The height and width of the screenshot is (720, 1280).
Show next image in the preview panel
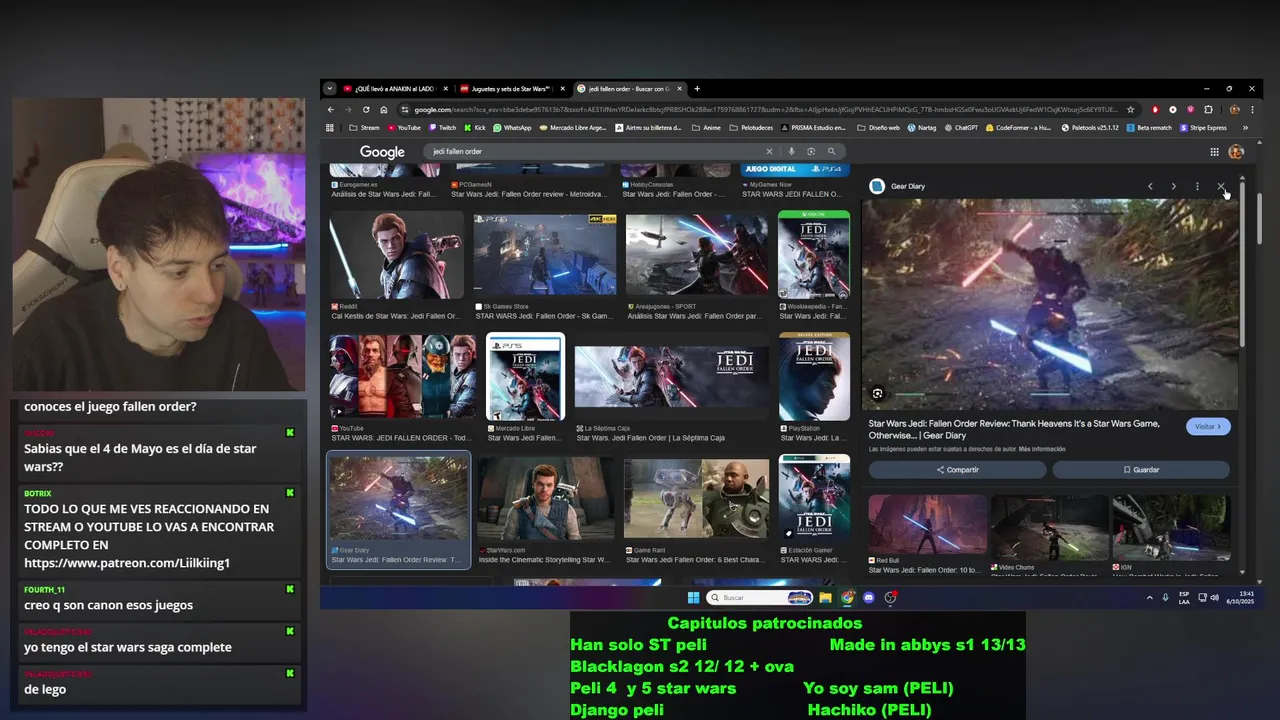click(x=1173, y=186)
